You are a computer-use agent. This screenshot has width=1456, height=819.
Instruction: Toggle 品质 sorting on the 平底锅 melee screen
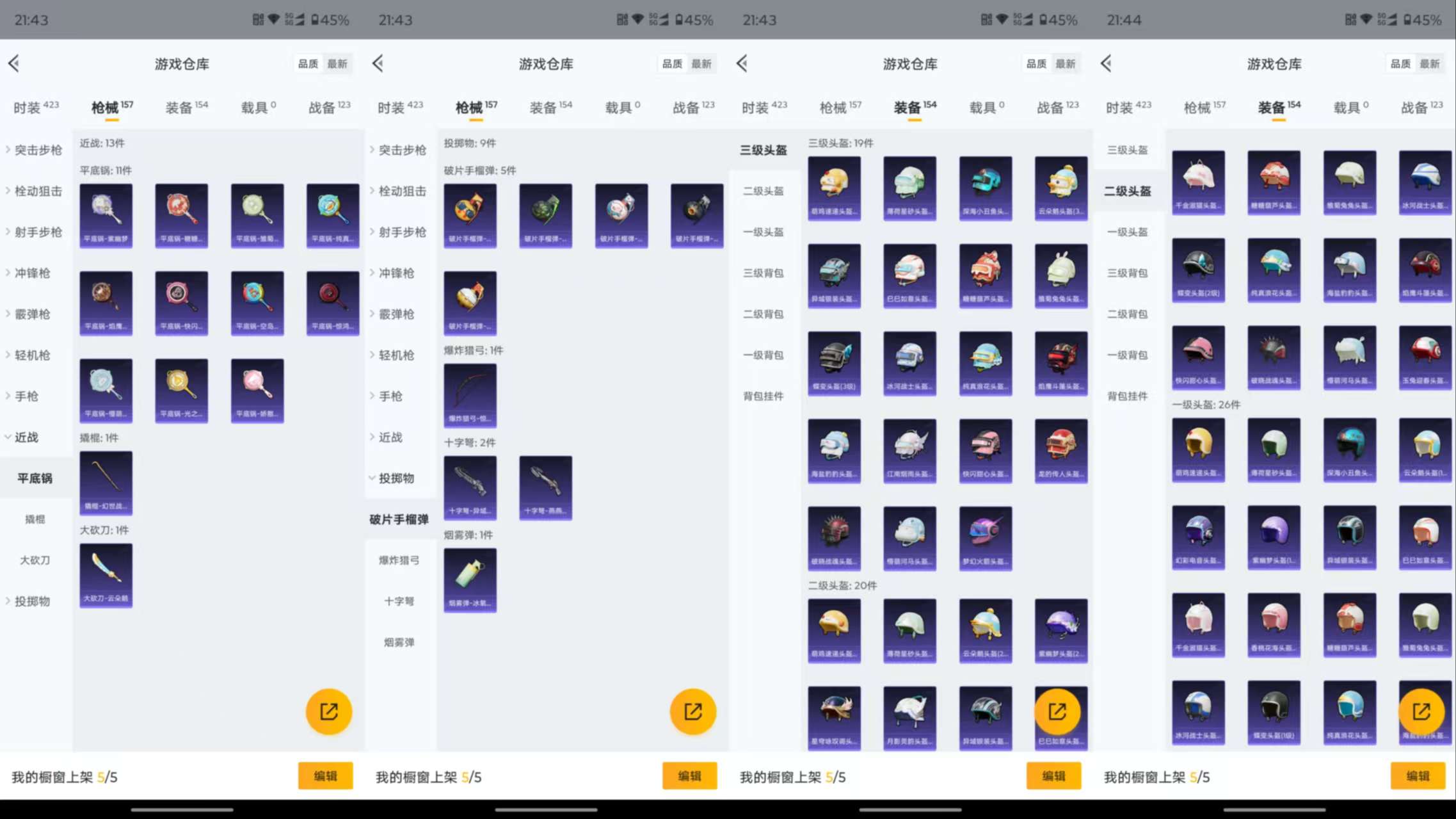pos(308,63)
